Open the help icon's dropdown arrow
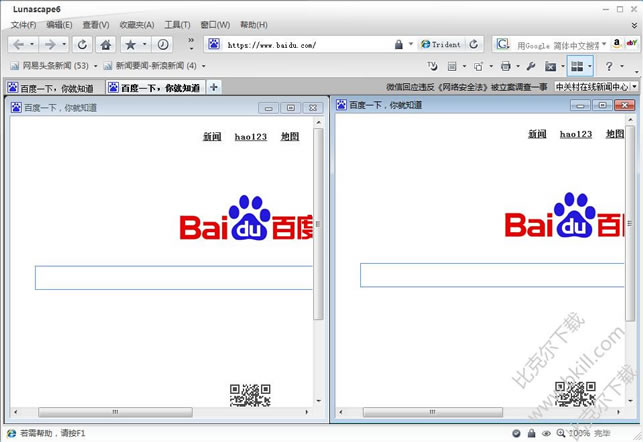Viewport: 643px width, 442px height. pos(622,66)
